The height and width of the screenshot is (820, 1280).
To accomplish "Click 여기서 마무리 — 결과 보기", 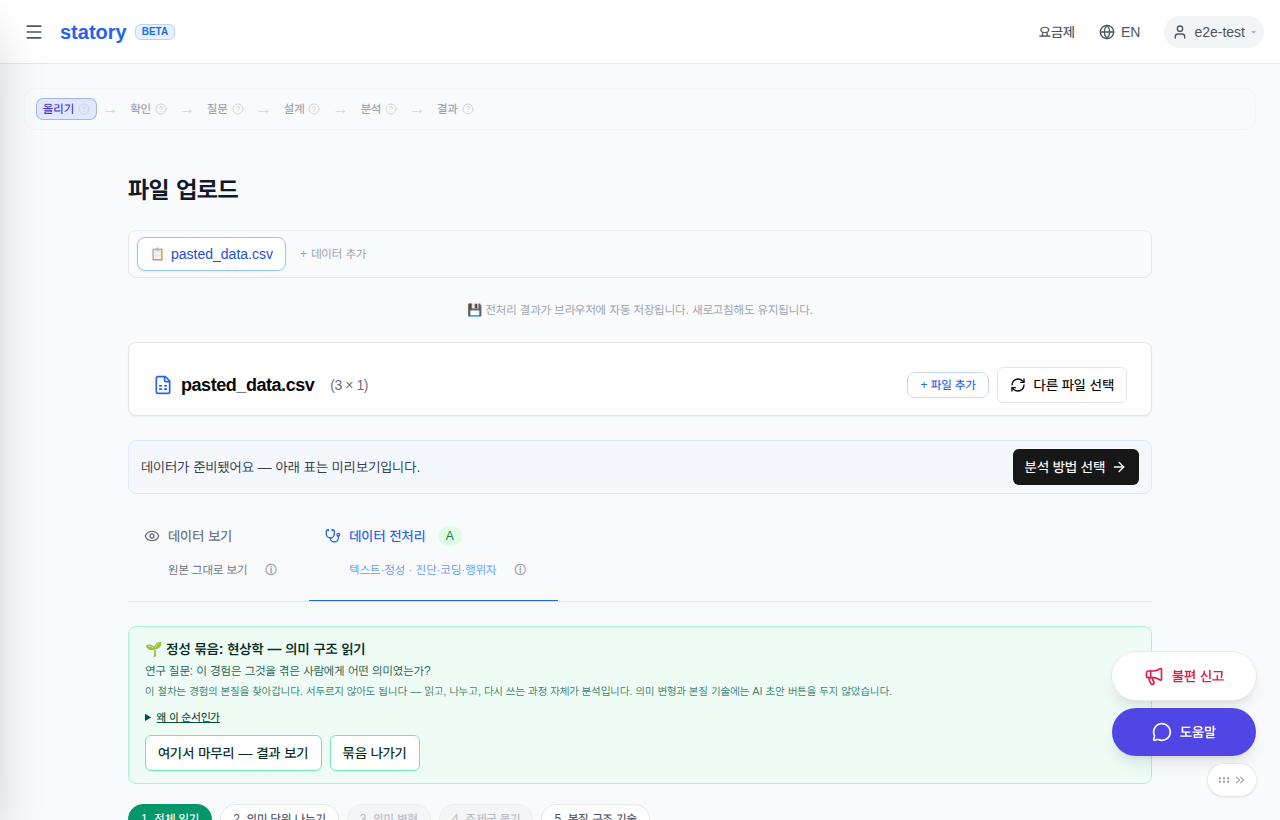I will [x=233, y=753].
